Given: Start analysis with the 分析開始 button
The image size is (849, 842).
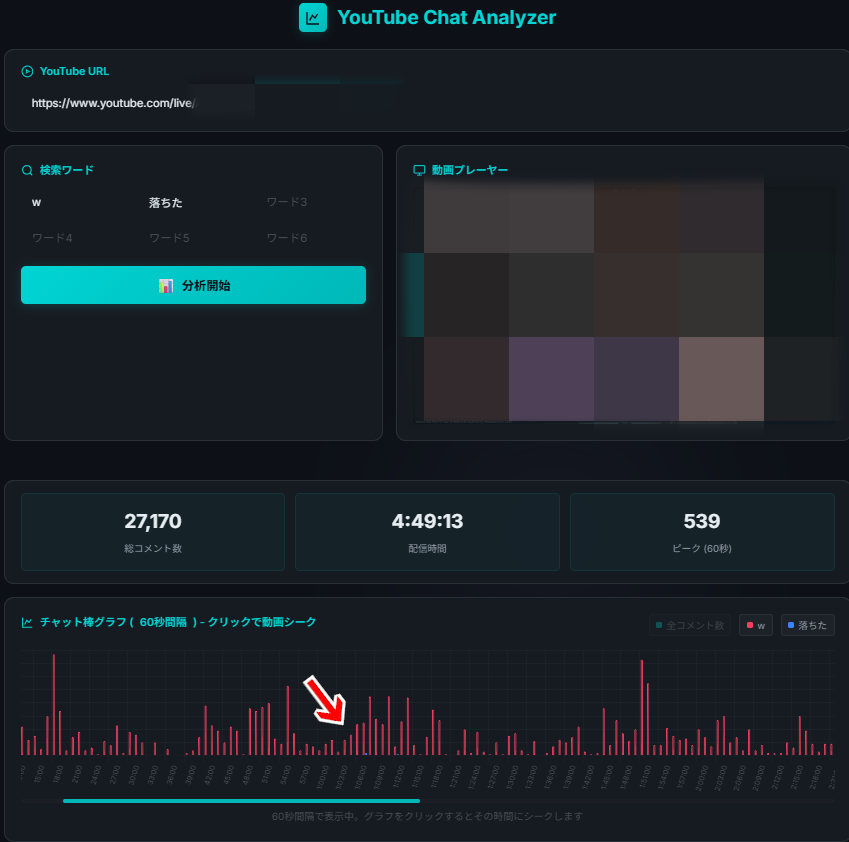Looking at the screenshot, I should point(193,285).
